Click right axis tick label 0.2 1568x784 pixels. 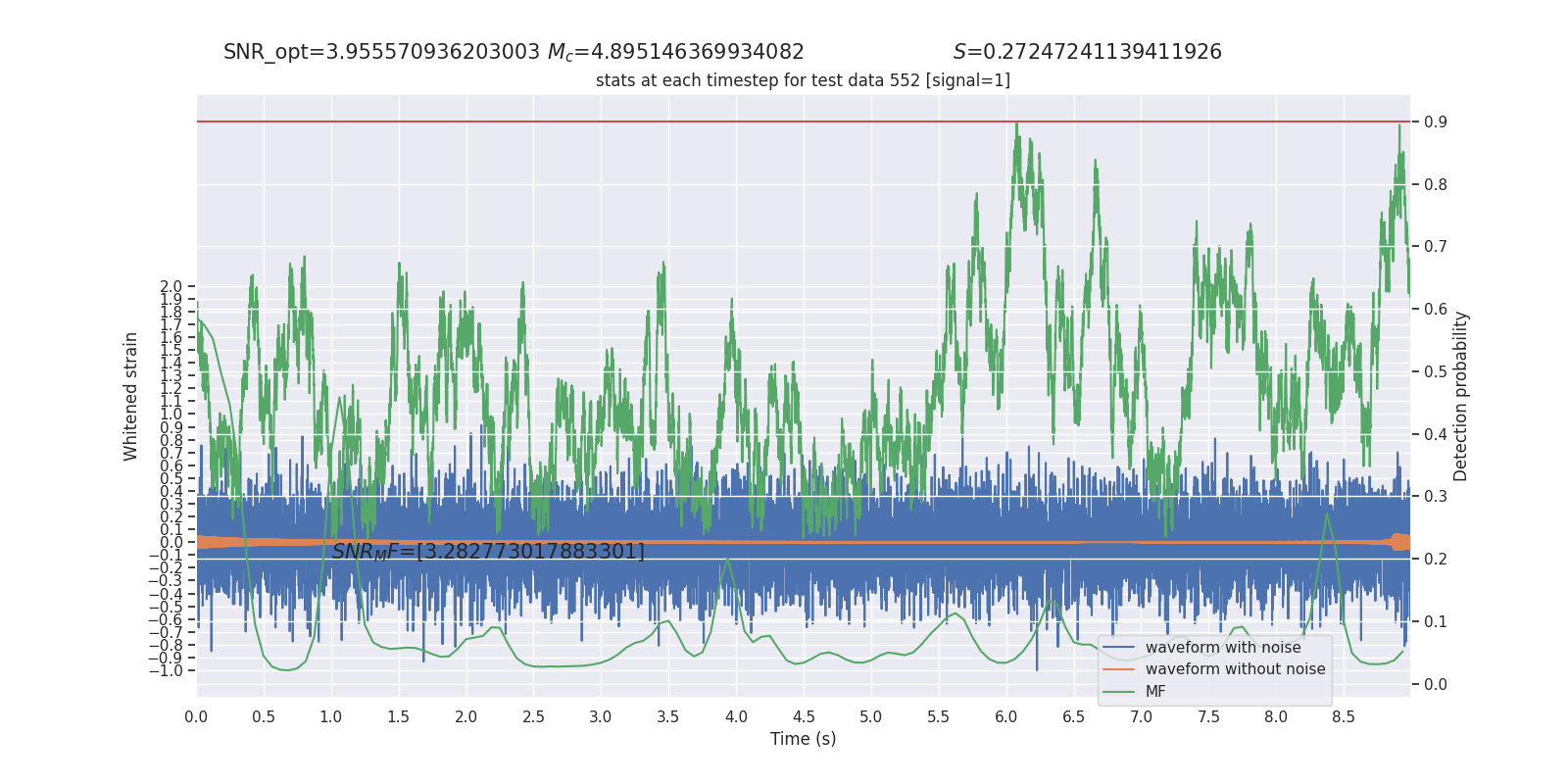point(1436,559)
